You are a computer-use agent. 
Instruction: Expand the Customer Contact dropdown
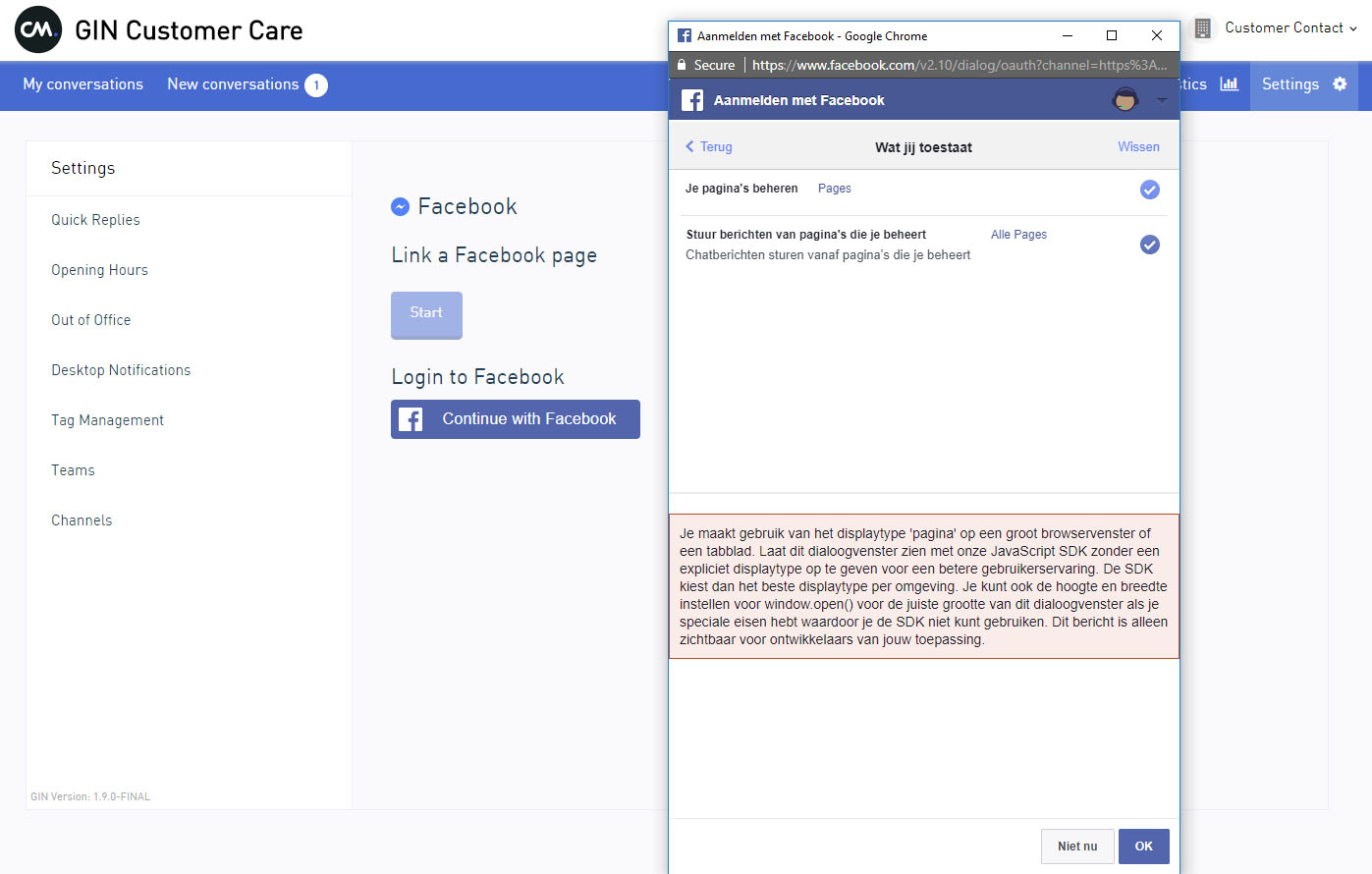coord(1290,28)
